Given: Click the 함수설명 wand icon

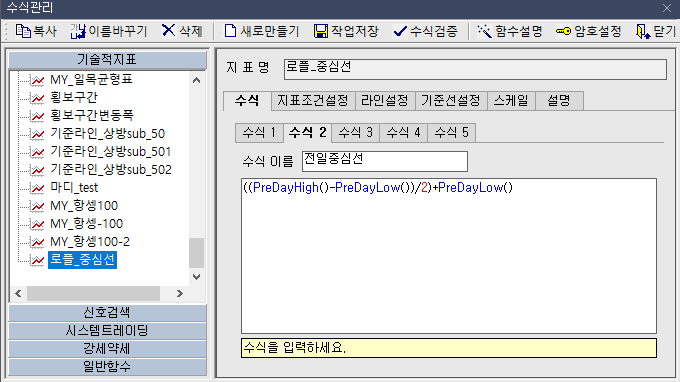Looking at the screenshot, I should pos(484,31).
